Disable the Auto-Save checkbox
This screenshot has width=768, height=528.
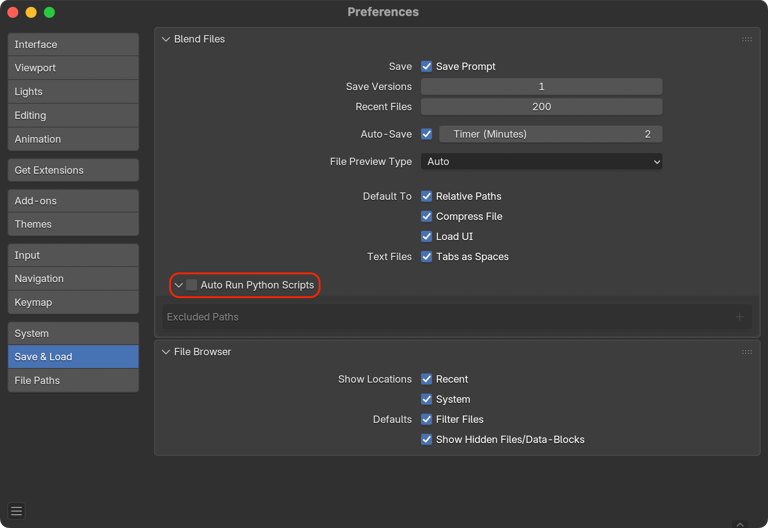click(427, 134)
